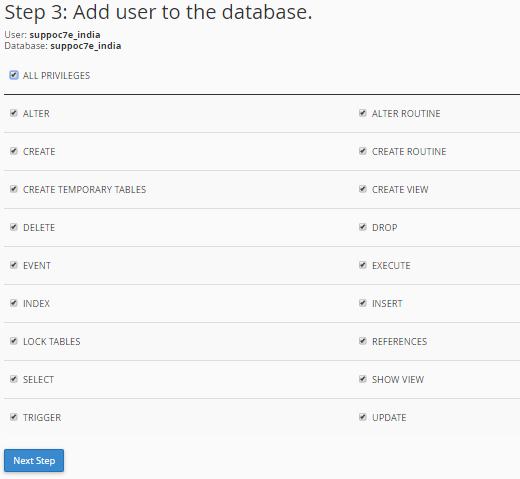Uncheck the ALL PRIVILEGES checkbox
This screenshot has height=479, width=520.
[14, 75]
